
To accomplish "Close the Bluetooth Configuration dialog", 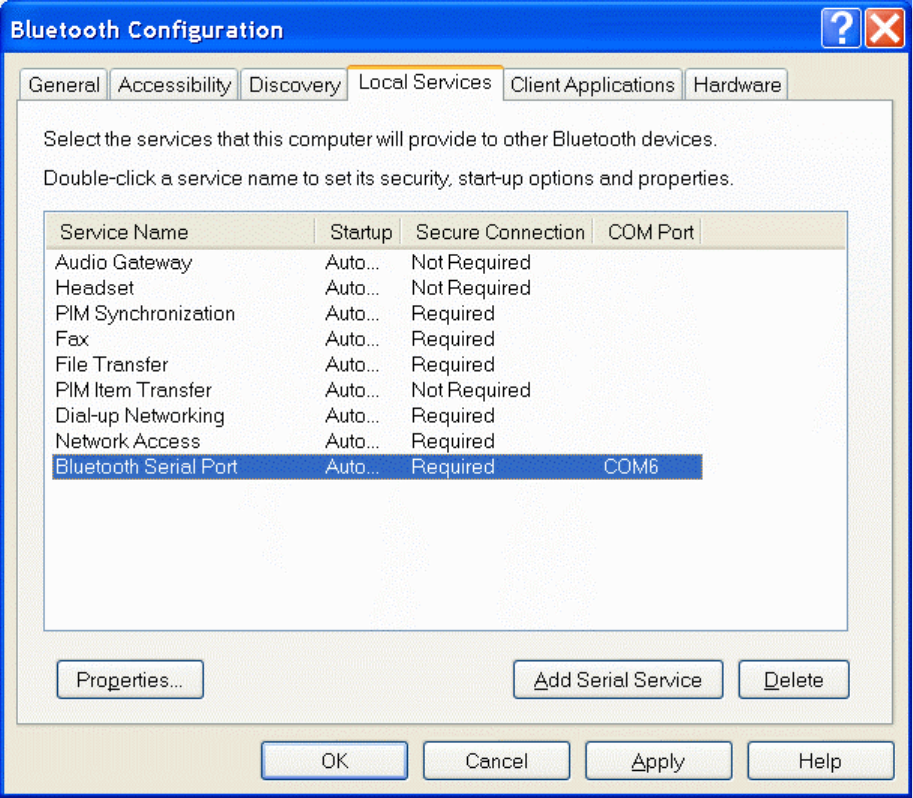I will (884, 27).
